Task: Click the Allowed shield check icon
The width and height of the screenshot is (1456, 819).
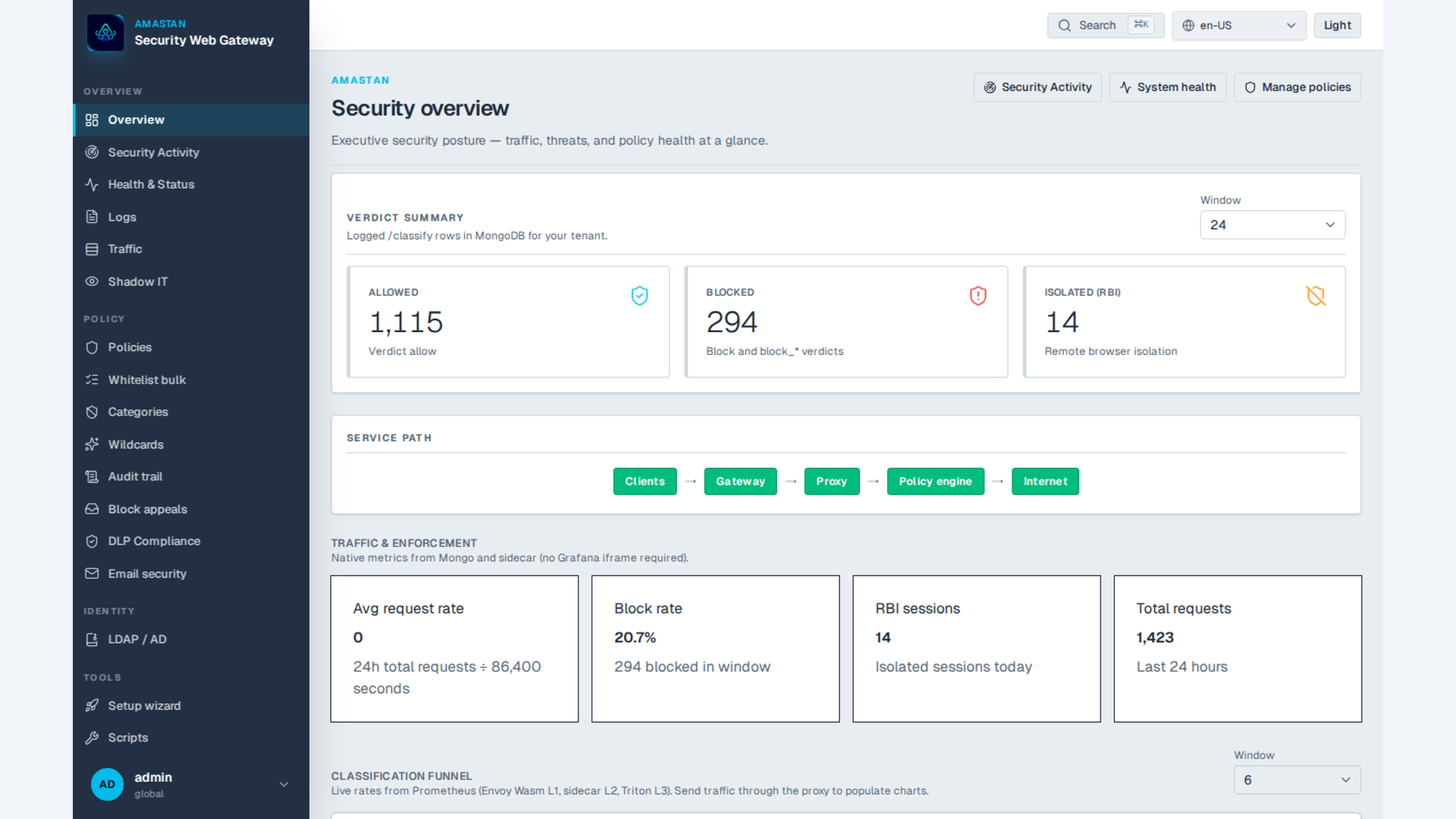Action: pyautogui.click(x=639, y=296)
